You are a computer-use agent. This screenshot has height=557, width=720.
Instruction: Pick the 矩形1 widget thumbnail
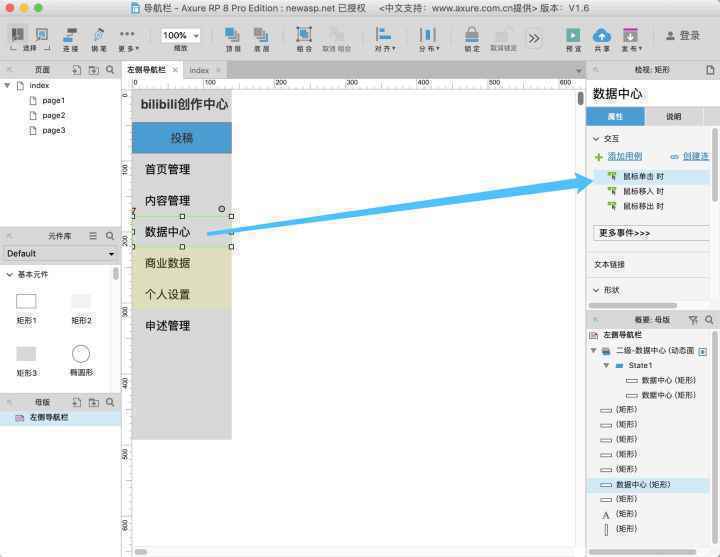pyautogui.click(x=26, y=301)
